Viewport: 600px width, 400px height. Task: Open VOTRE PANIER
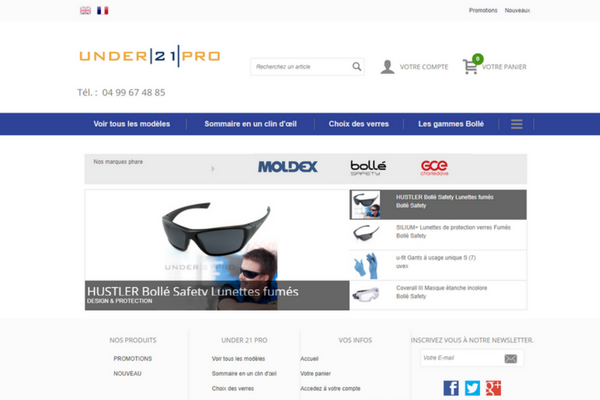pyautogui.click(x=504, y=67)
